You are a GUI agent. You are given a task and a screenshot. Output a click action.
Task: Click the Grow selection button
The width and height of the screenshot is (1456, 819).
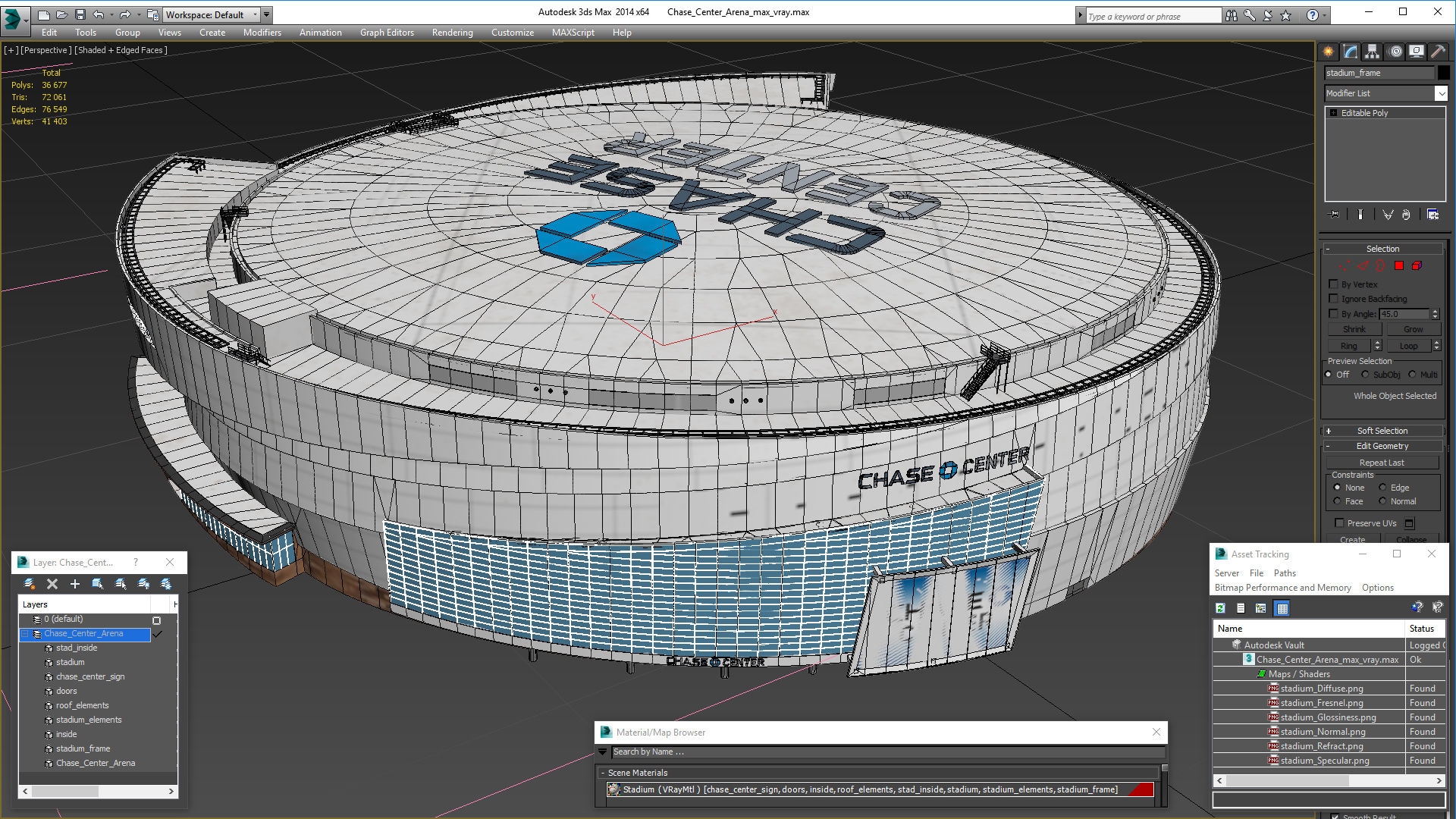point(1413,329)
